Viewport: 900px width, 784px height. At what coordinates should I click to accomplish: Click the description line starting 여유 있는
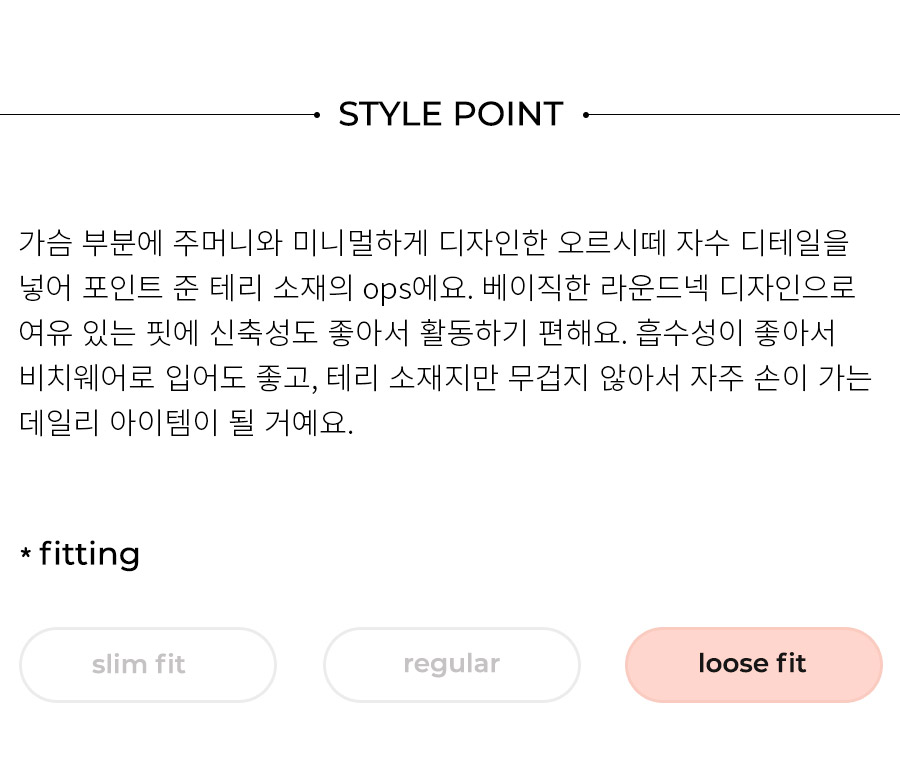coord(426,333)
